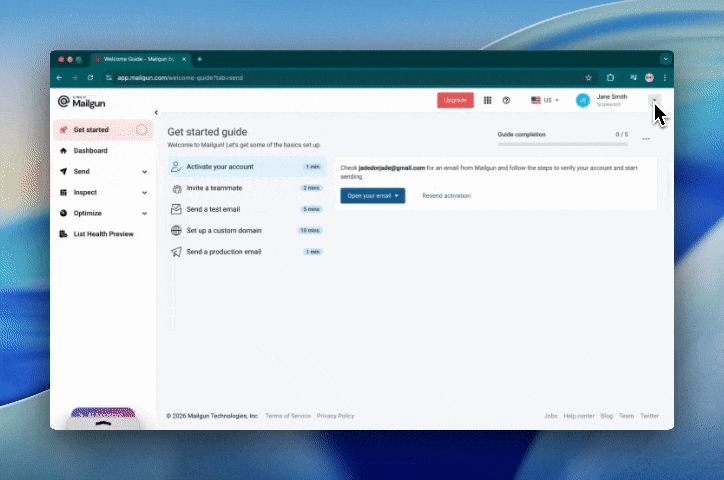Screen dimensions: 724x480
Task: Click the Optimize sidebar icon
Action: (64, 213)
